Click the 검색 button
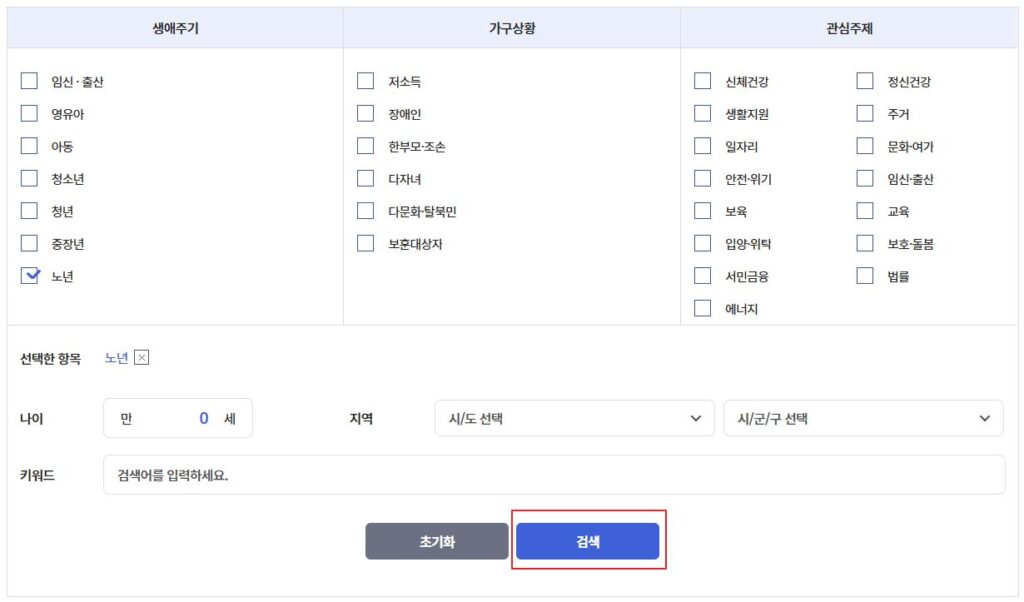This screenshot has width=1024, height=602. [x=587, y=541]
